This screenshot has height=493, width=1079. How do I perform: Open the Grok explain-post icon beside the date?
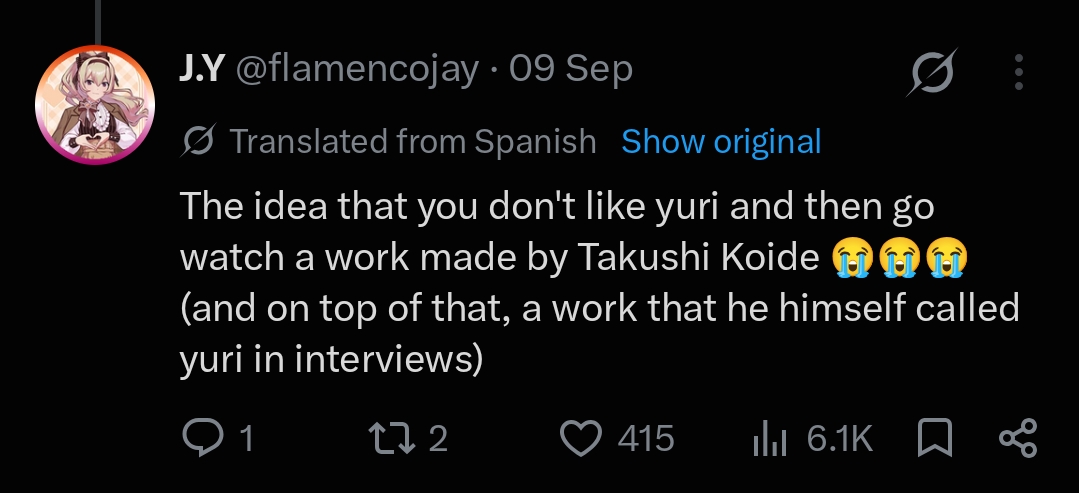(932, 72)
